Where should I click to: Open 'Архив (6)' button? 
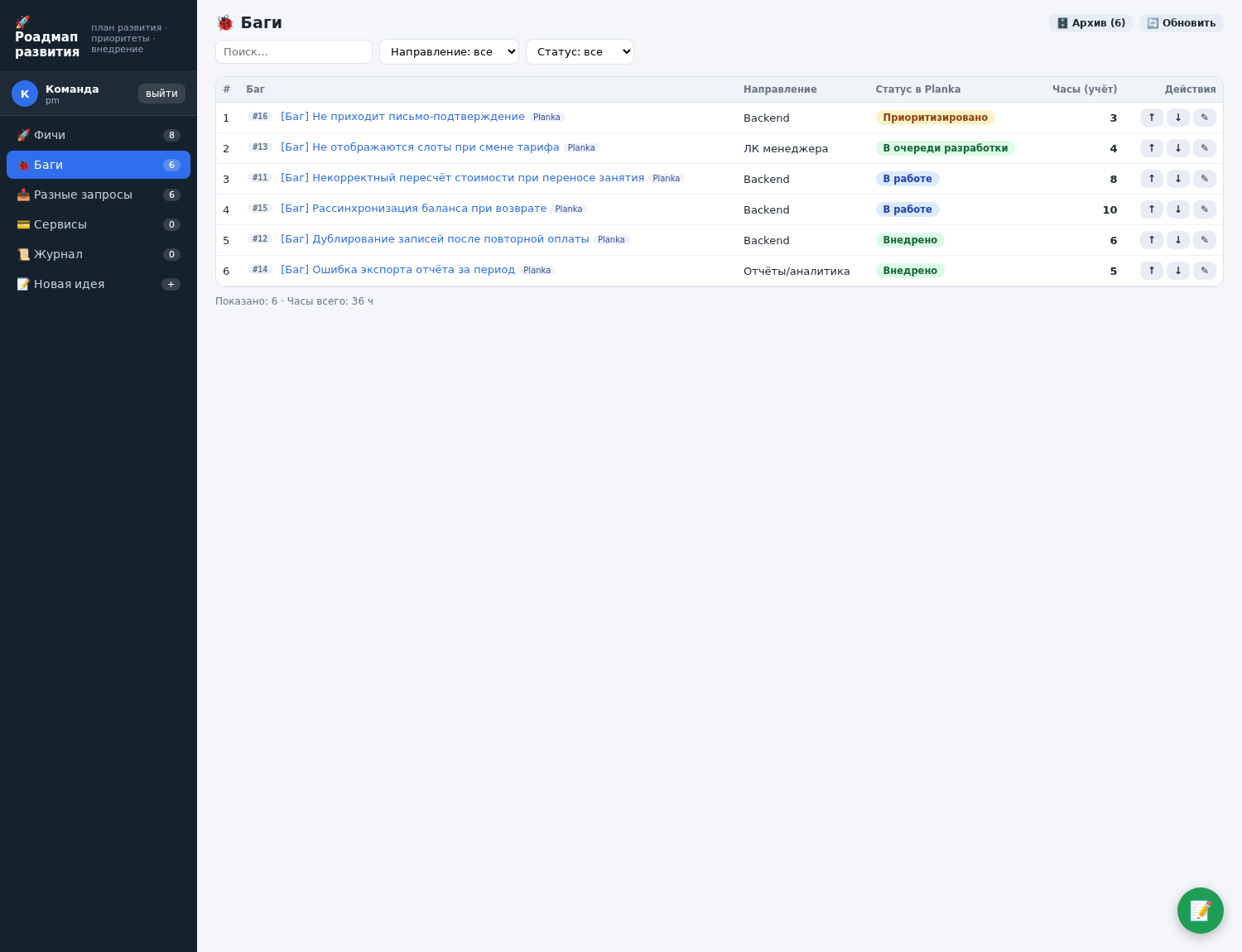[1090, 23]
